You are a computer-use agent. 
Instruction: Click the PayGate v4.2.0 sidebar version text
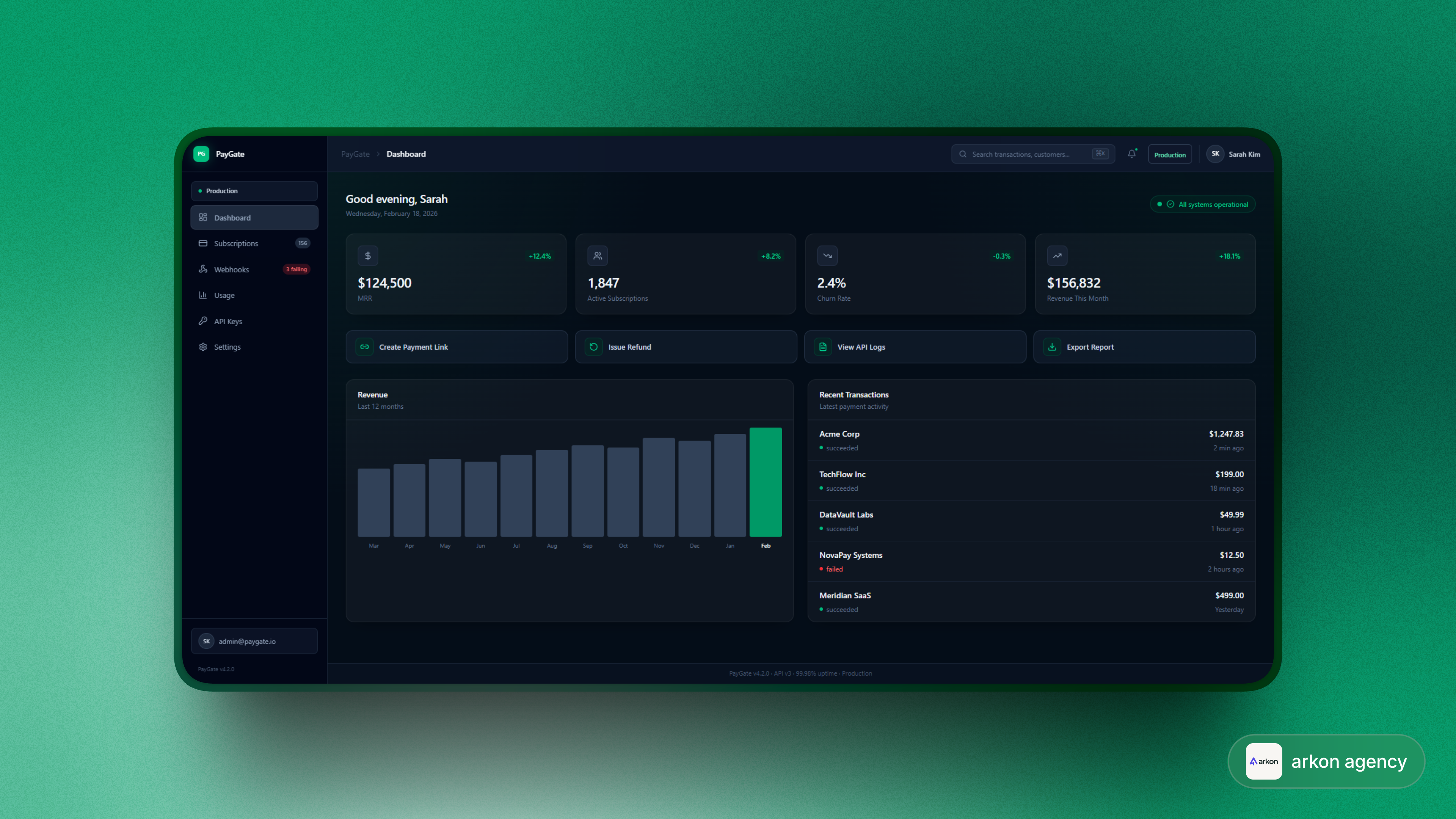[x=216, y=669]
